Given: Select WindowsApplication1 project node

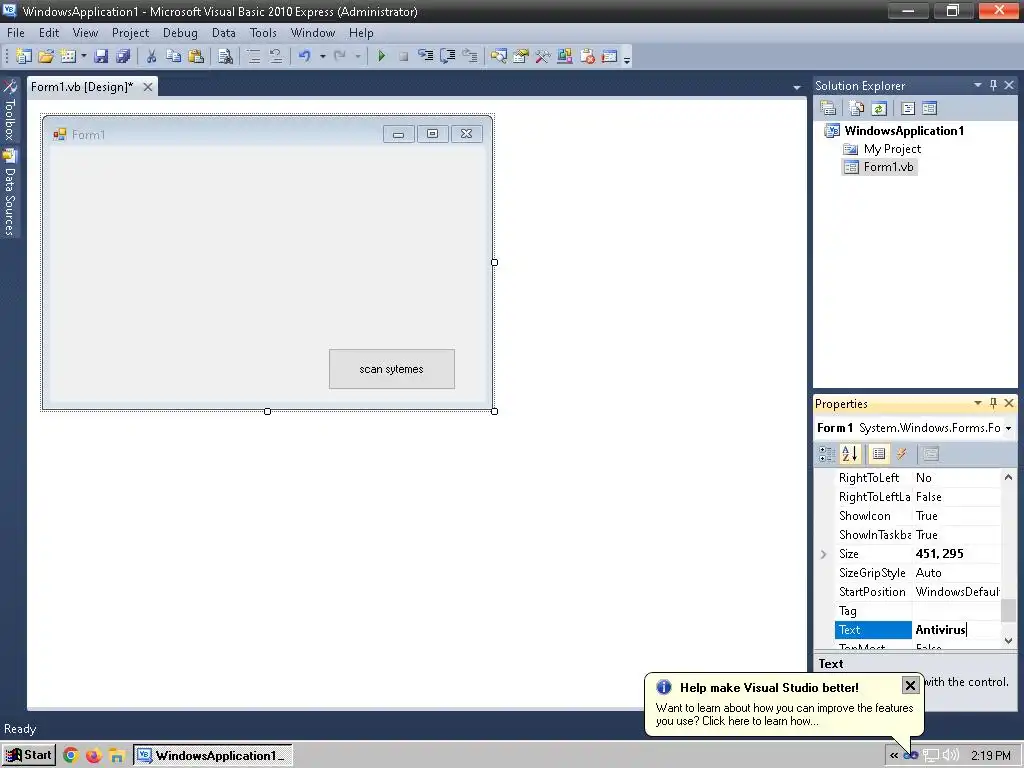Looking at the screenshot, I should click(904, 131).
